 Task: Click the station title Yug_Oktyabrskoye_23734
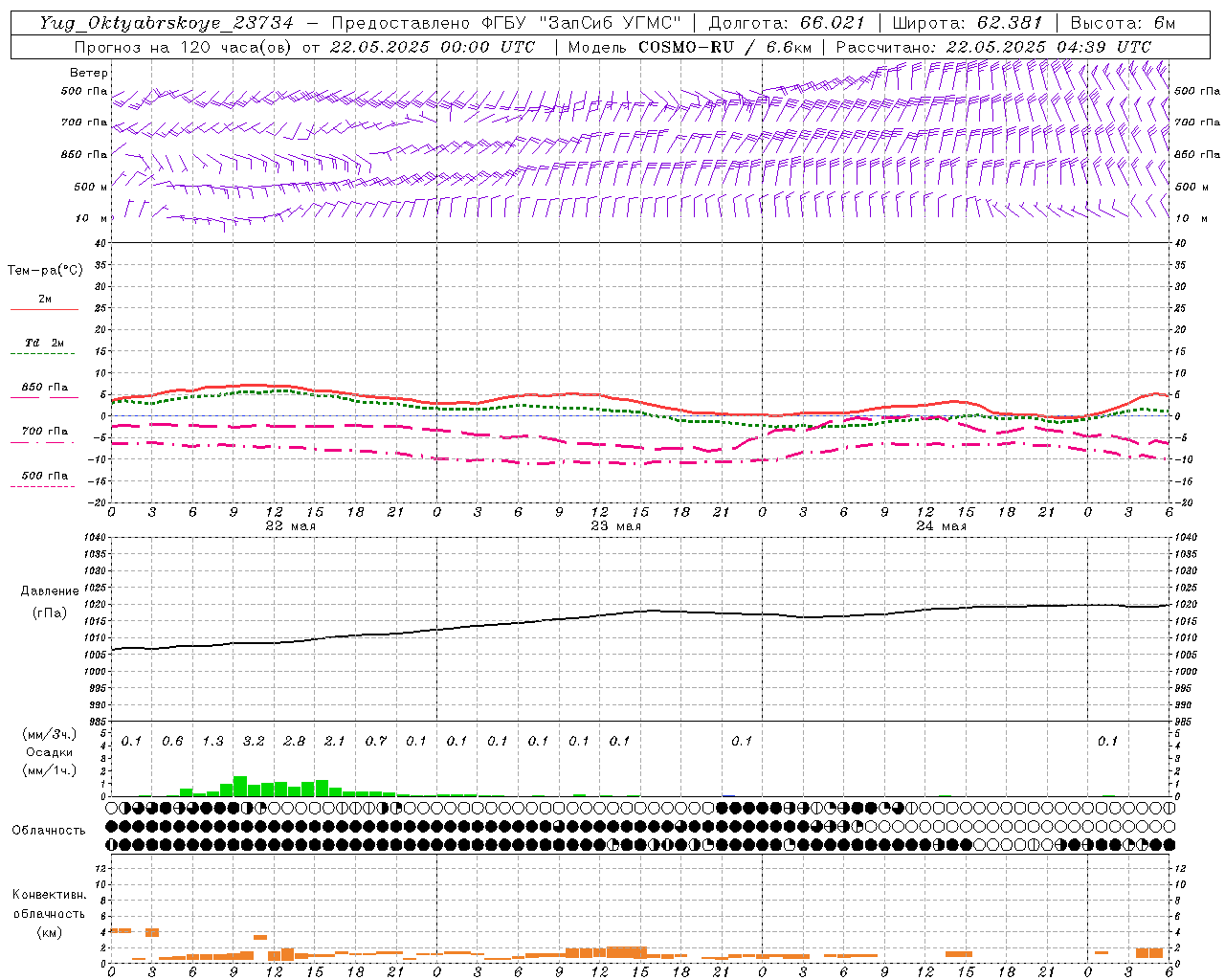coord(167,23)
